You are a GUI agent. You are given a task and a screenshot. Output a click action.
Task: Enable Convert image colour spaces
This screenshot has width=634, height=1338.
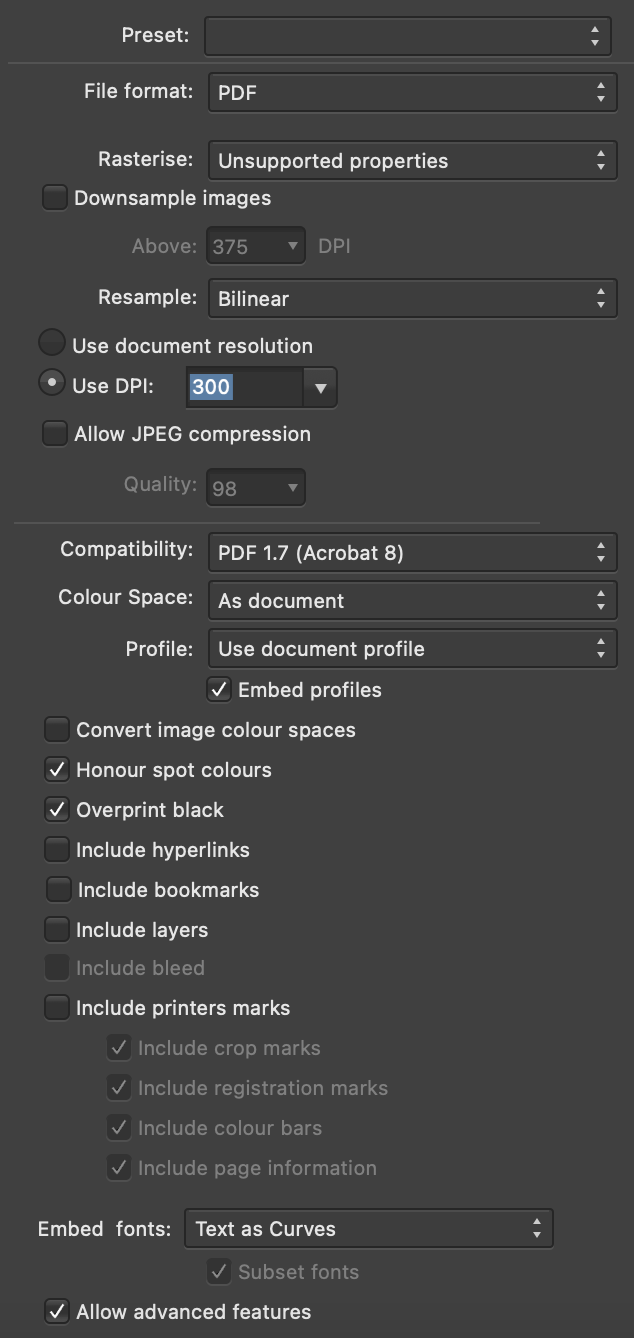pos(57,729)
